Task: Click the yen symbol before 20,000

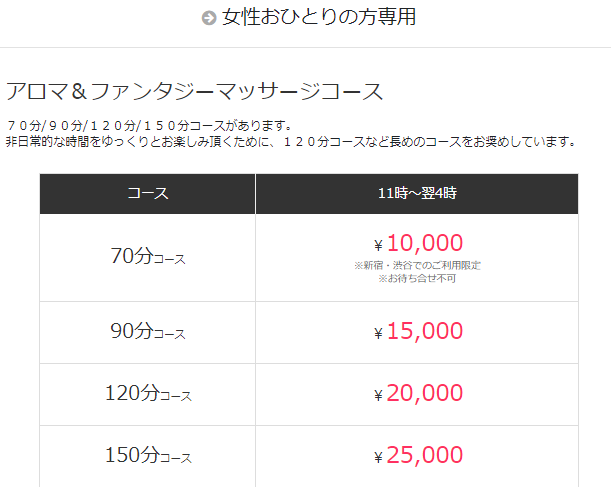Action: [x=379, y=397]
